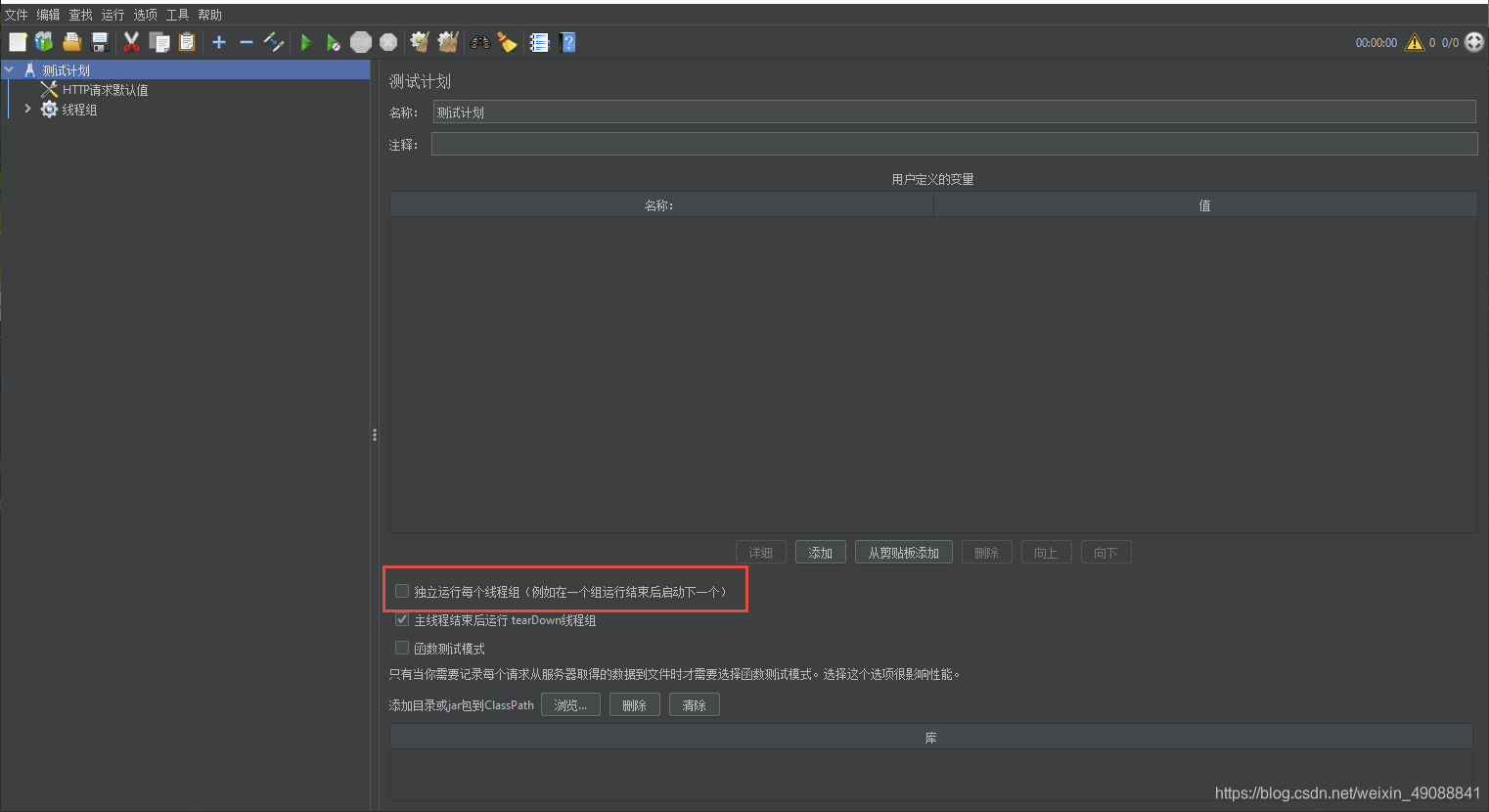Click the 值 column header
1489x812 pixels.
pyautogui.click(x=1205, y=204)
